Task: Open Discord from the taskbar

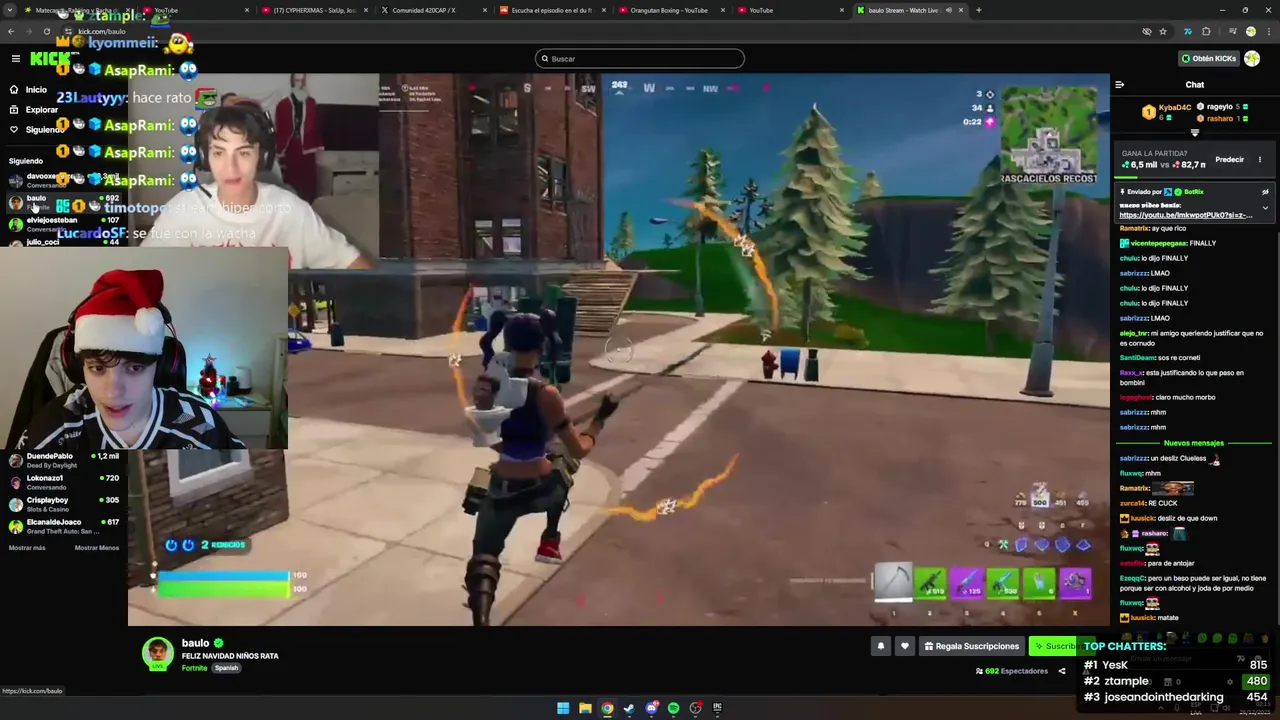Action: pyautogui.click(x=651, y=708)
